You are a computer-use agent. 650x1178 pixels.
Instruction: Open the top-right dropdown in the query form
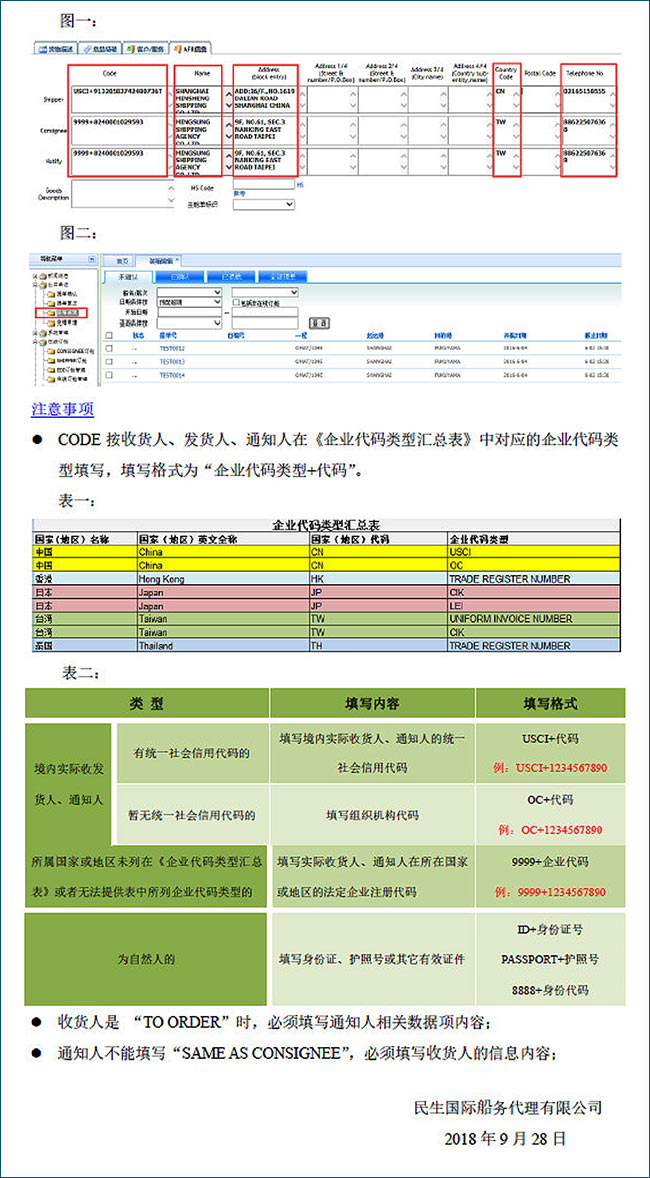tap(265, 292)
